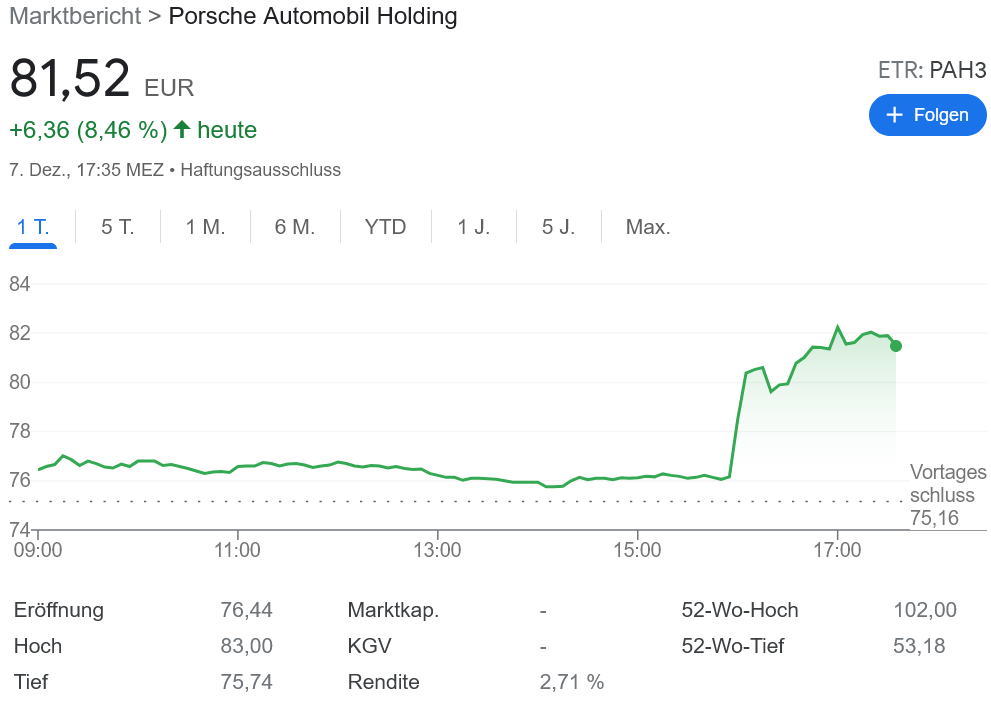Select the 6 M. range tab
The height and width of the screenshot is (716, 991).
(295, 227)
